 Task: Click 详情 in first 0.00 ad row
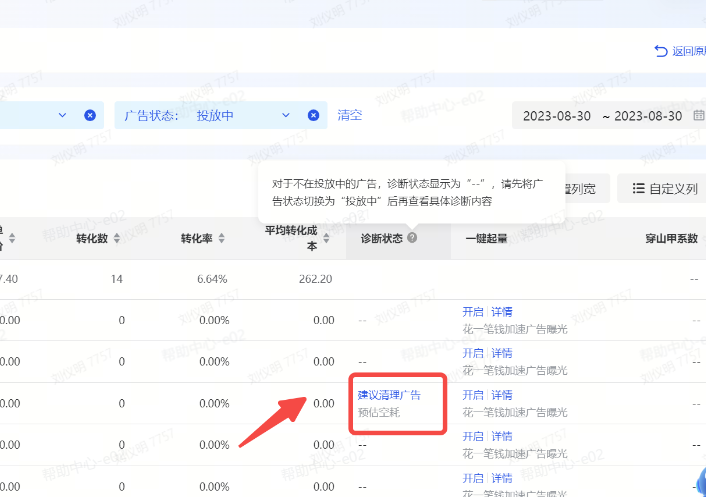(502, 312)
